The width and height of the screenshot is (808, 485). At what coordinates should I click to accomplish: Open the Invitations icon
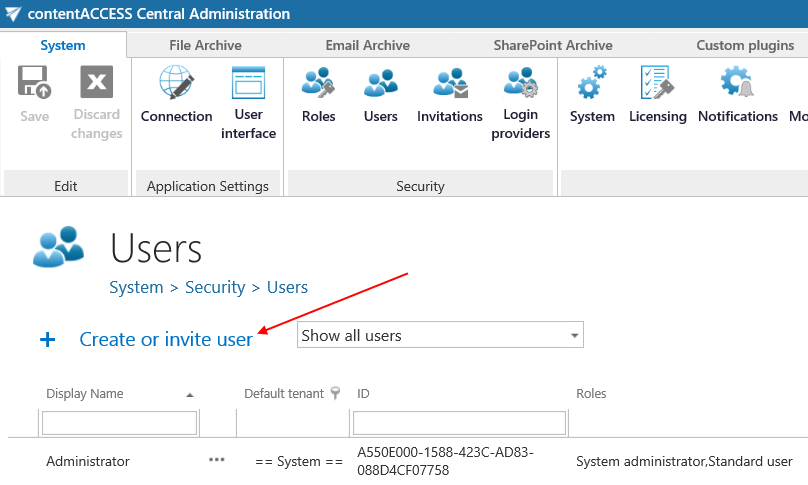449,84
